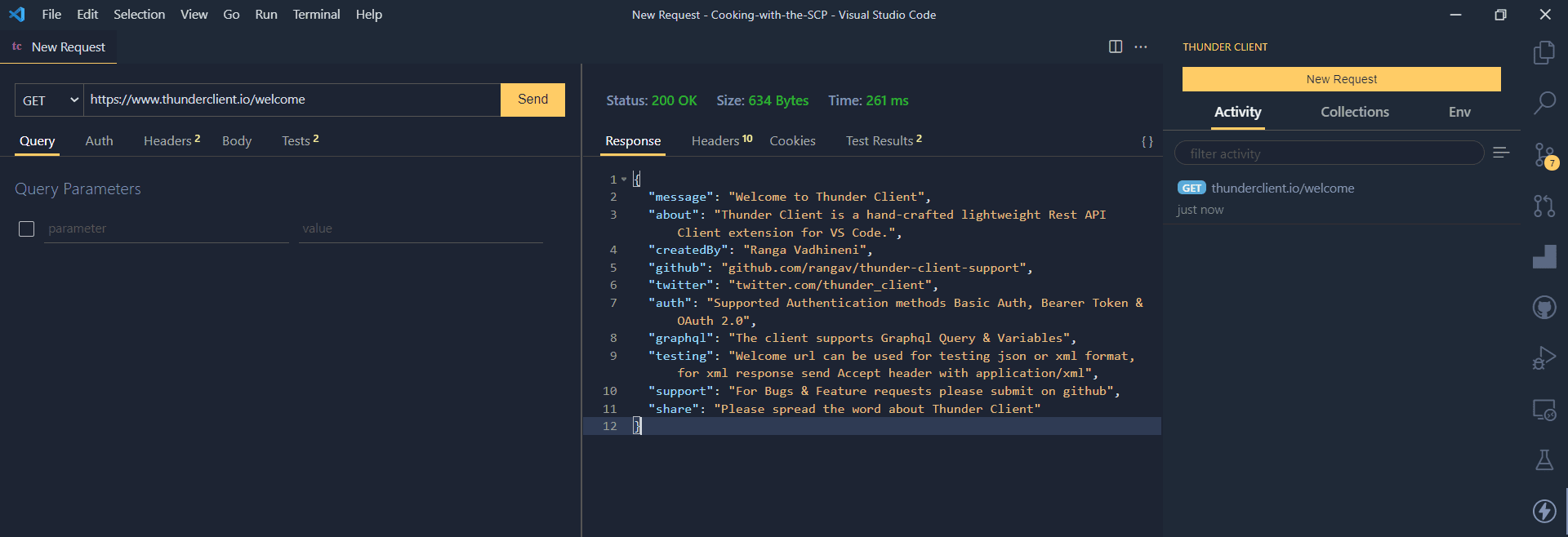
Task: Switch to the Auth tab
Action: [99, 141]
